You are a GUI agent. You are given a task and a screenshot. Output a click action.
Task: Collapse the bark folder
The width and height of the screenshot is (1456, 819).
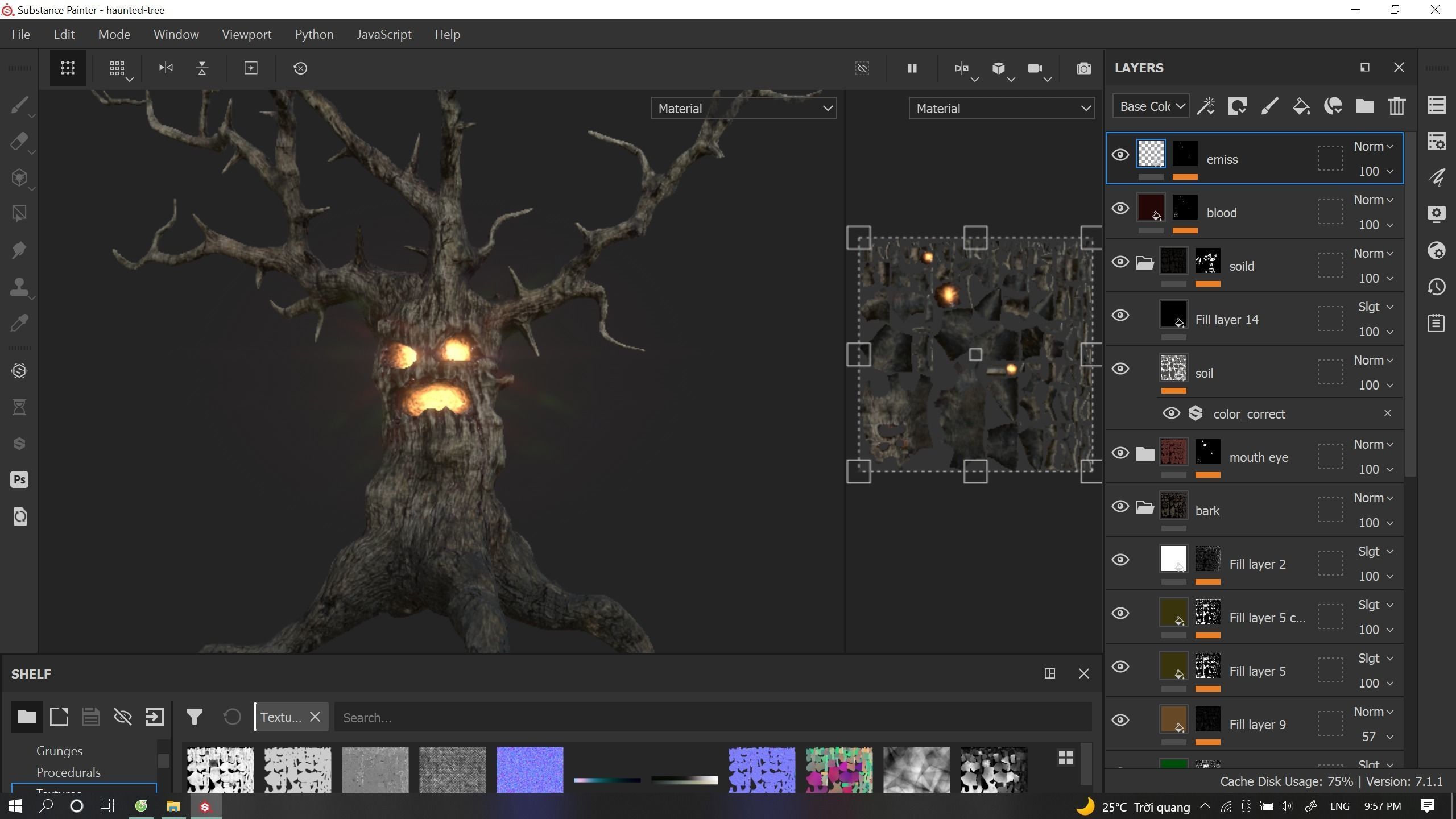[x=1144, y=507]
